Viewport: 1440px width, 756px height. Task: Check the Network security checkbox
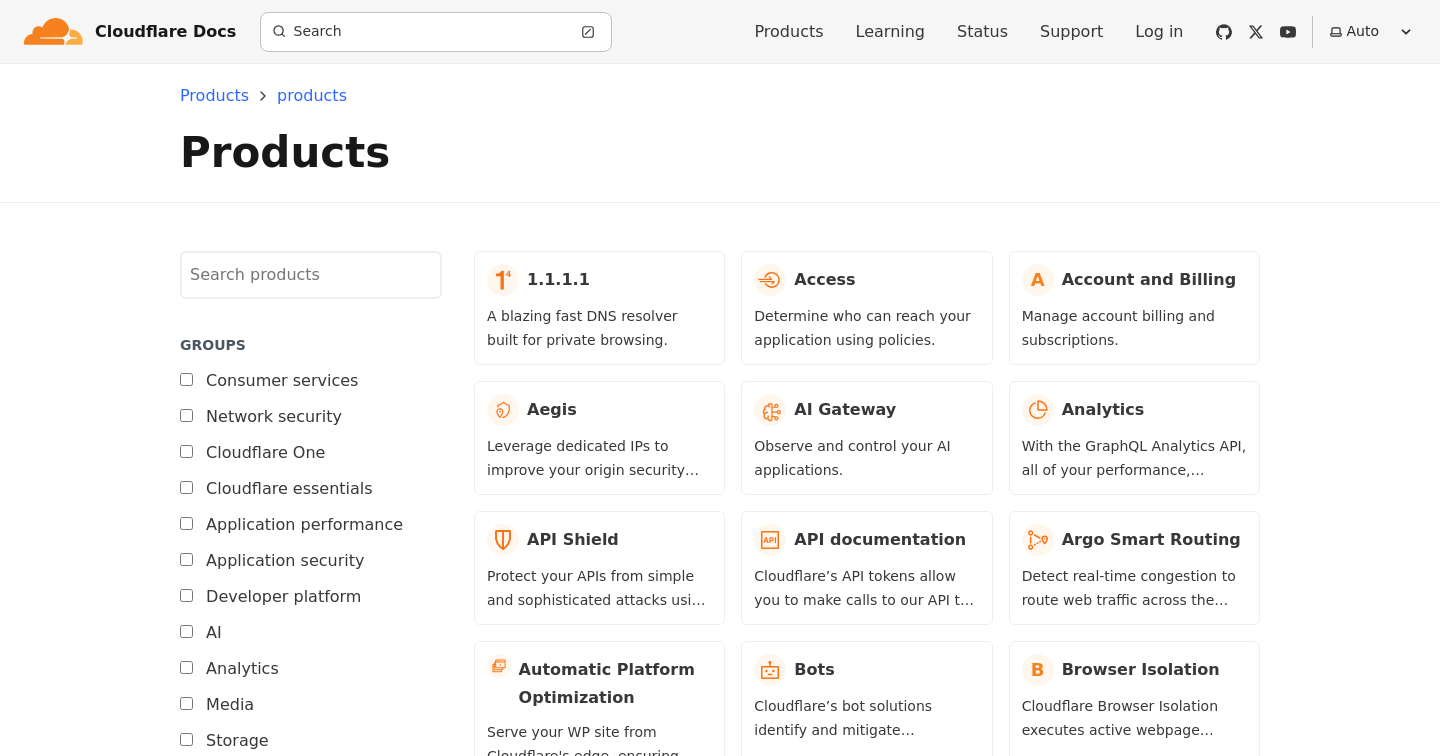tap(187, 416)
